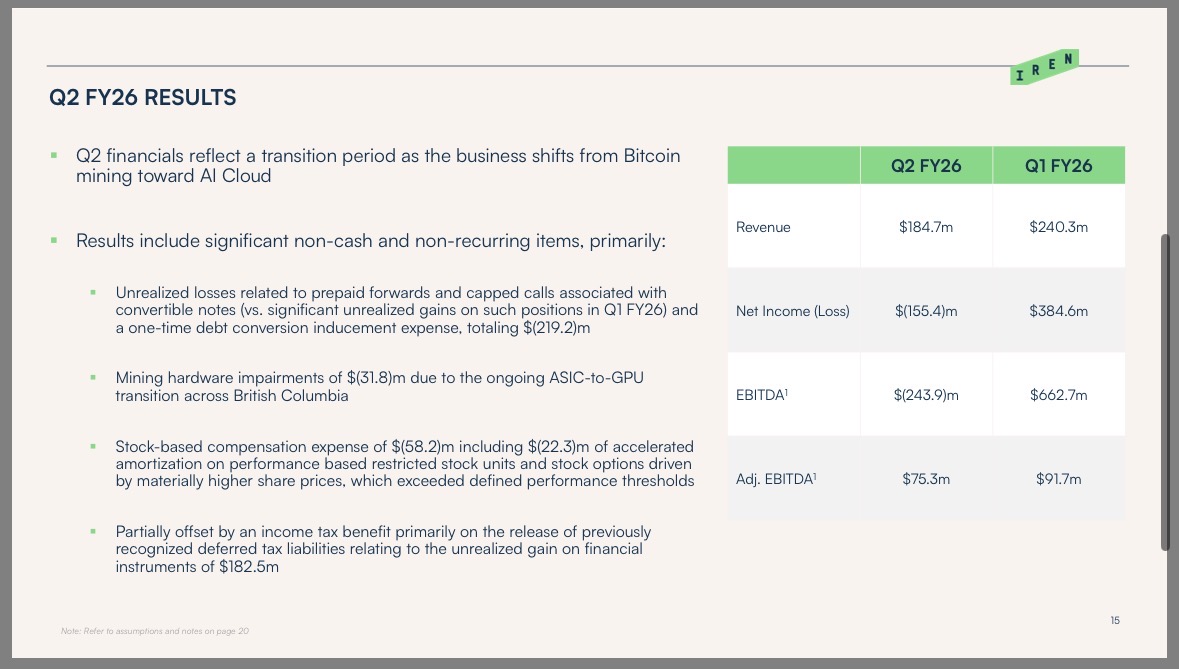Click the Q2 FY26 RESULTS slide title
The height and width of the screenshot is (669, 1179).
(x=143, y=98)
